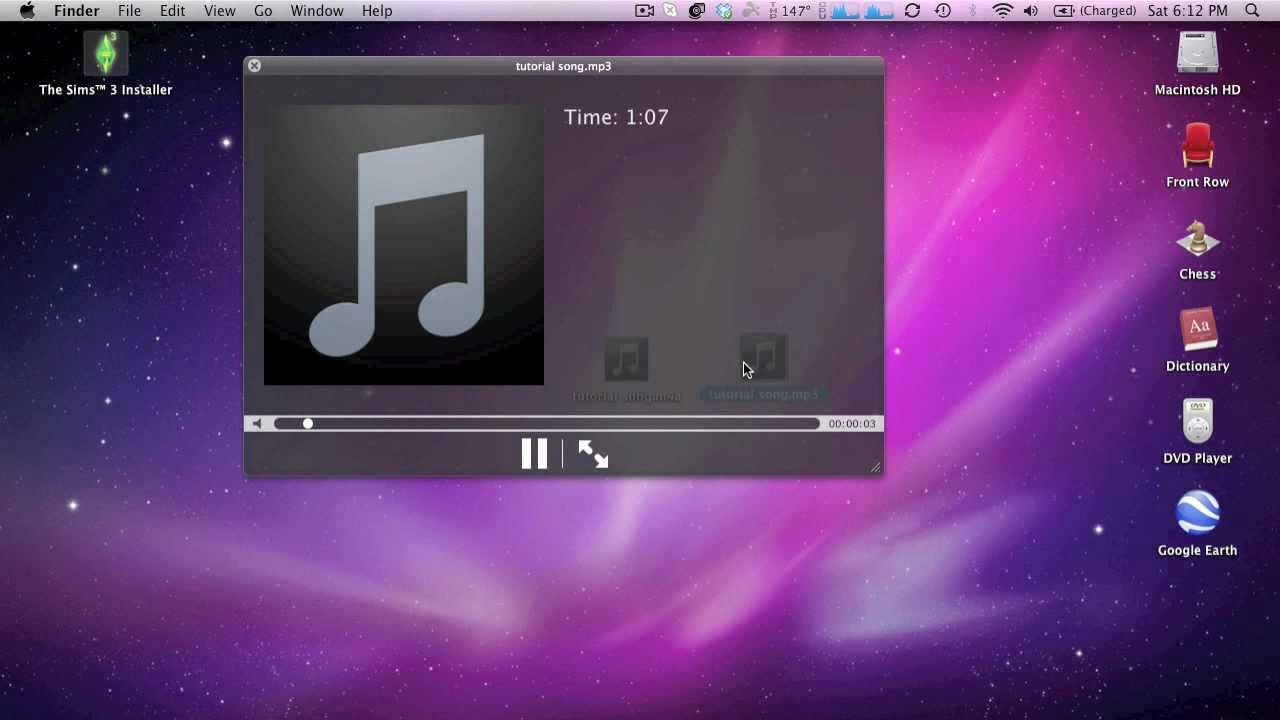Image resolution: width=1280 pixels, height=720 pixels.
Task: Open the Go menu
Action: tap(263, 11)
